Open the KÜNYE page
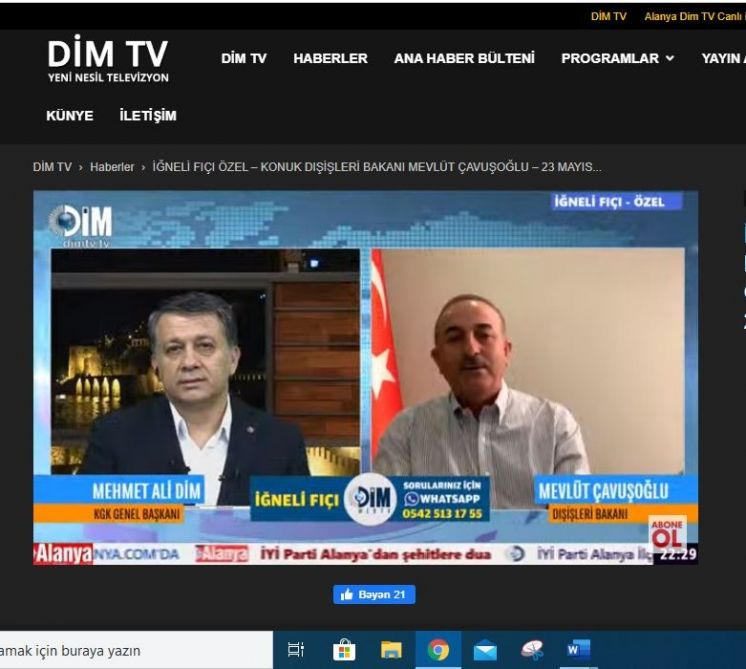 [70, 115]
